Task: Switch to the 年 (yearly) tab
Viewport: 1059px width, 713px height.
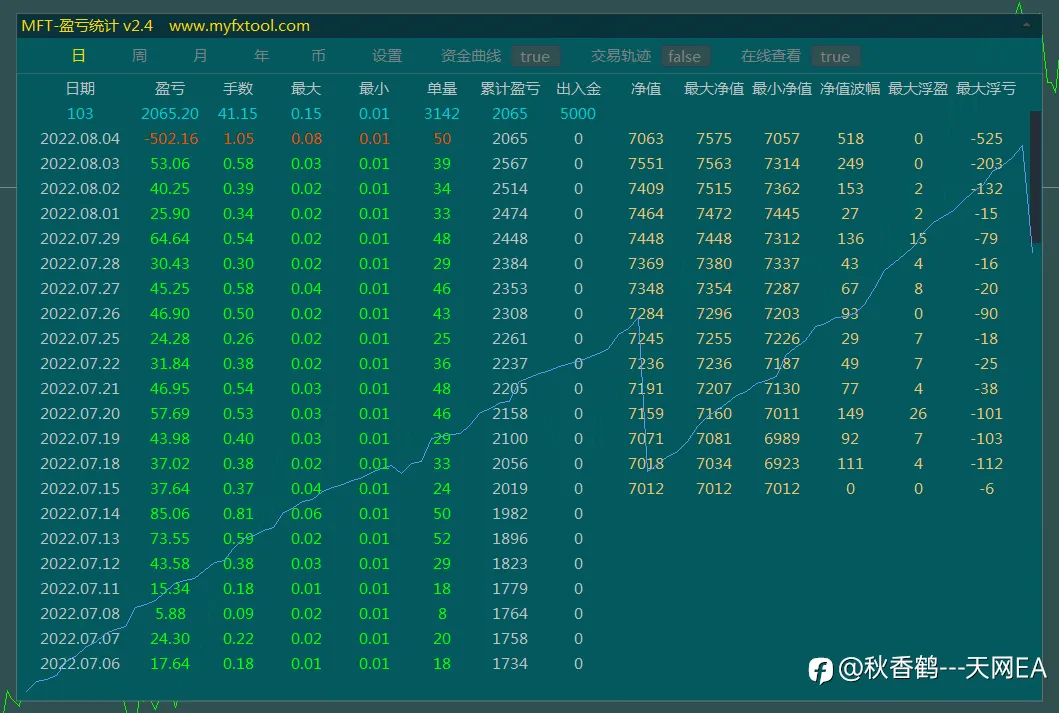Action: [261, 56]
